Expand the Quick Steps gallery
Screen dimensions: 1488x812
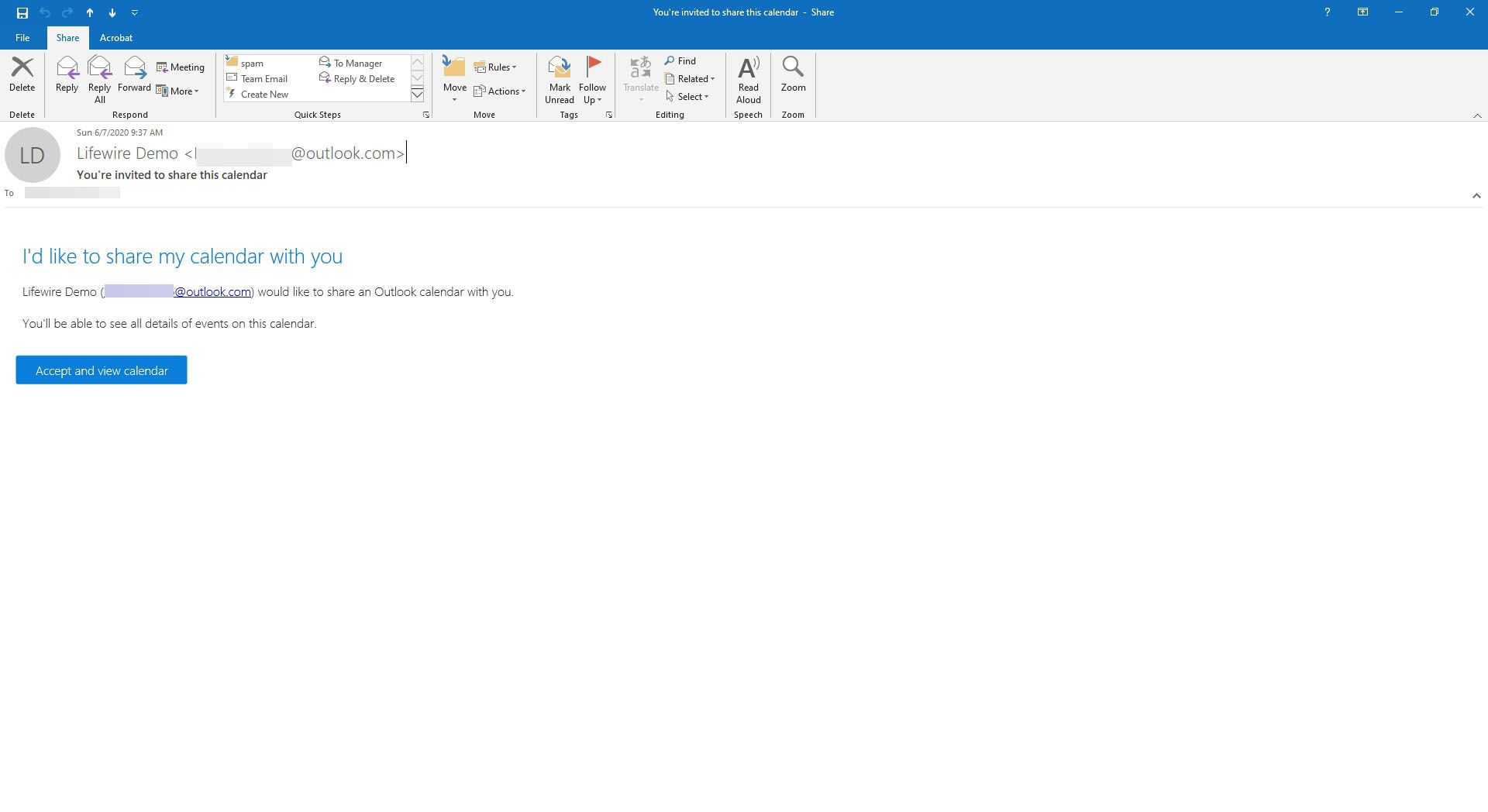click(417, 94)
